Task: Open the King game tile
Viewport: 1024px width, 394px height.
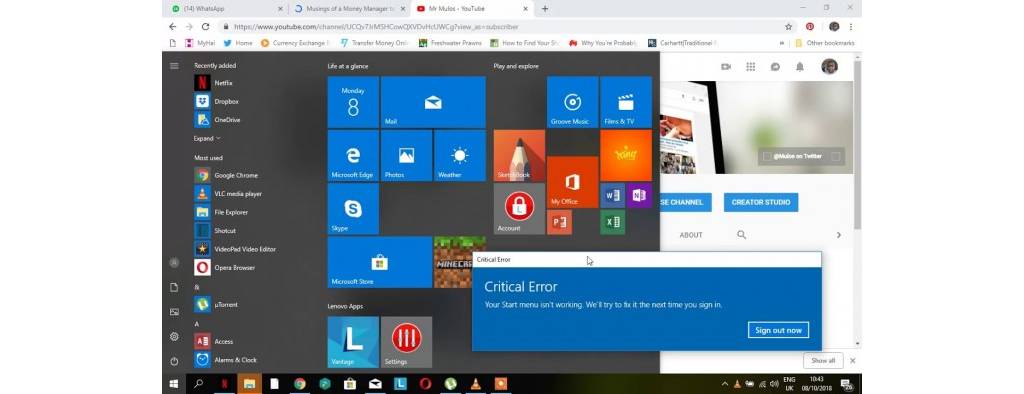Action: click(x=626, y=156)
